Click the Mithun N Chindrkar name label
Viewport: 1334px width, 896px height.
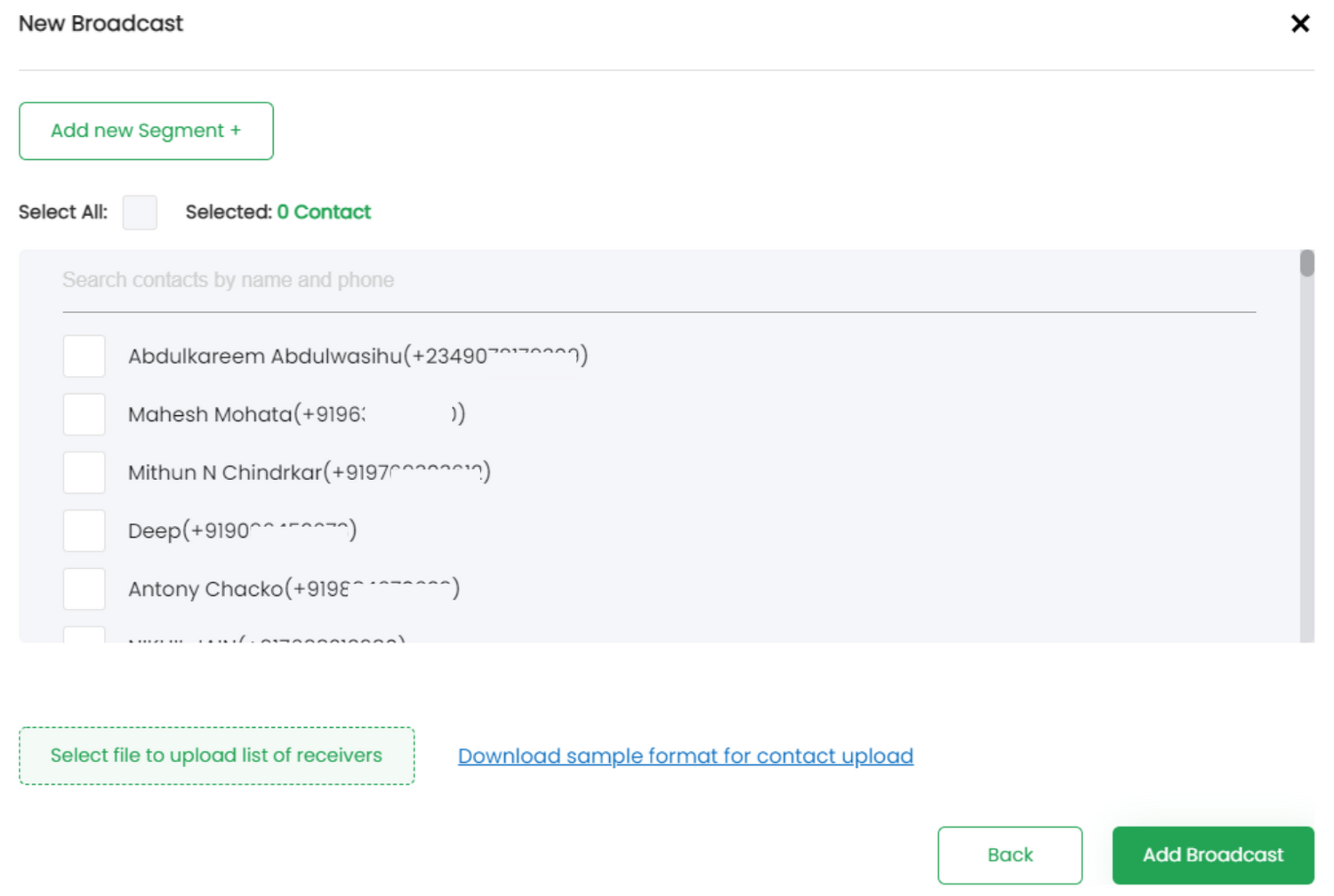click(x=225, y=473)
